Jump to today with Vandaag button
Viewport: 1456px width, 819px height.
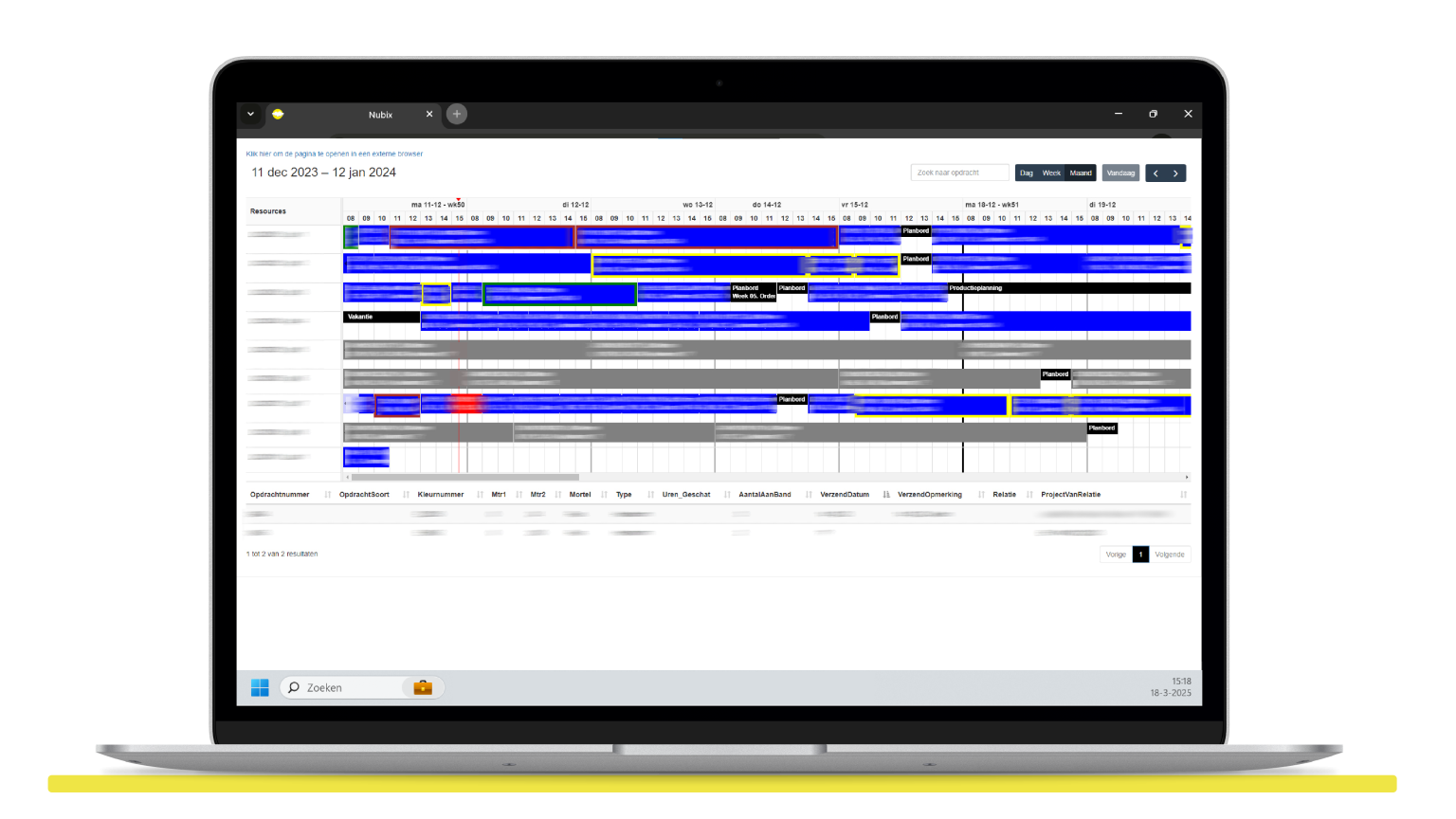point(1120,173)
